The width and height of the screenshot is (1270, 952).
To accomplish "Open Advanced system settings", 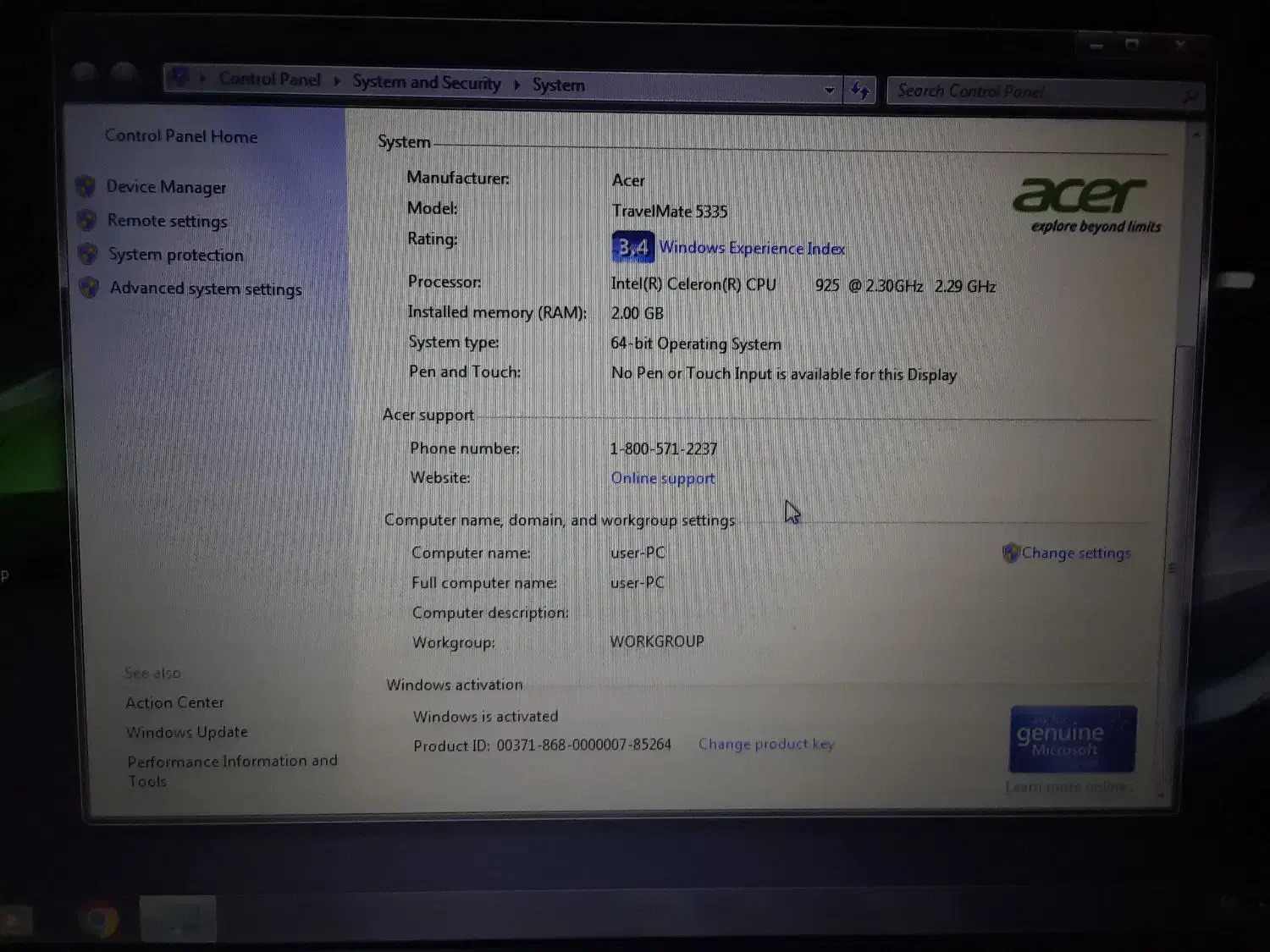I will click(205, 289).
